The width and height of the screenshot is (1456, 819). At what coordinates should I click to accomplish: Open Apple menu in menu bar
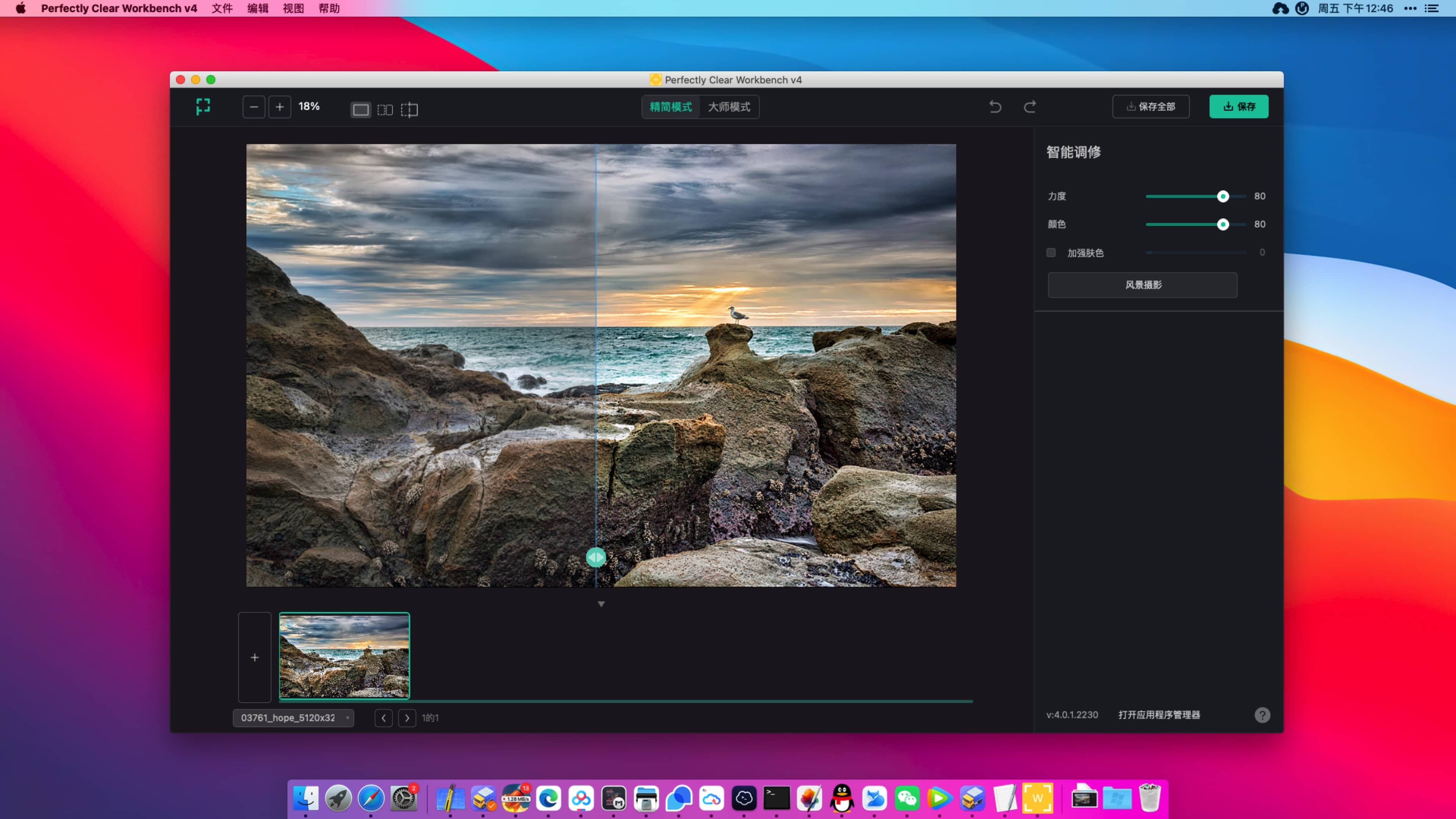coord(20,8)
